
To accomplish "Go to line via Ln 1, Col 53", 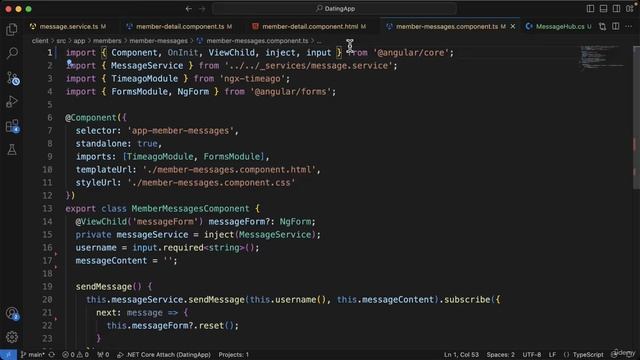I will [461, 355].
